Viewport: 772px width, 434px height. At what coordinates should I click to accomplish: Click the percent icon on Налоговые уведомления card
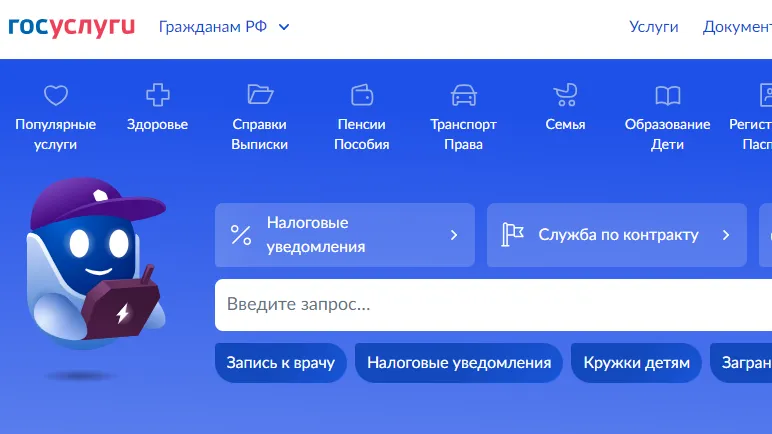coord(241,235)
